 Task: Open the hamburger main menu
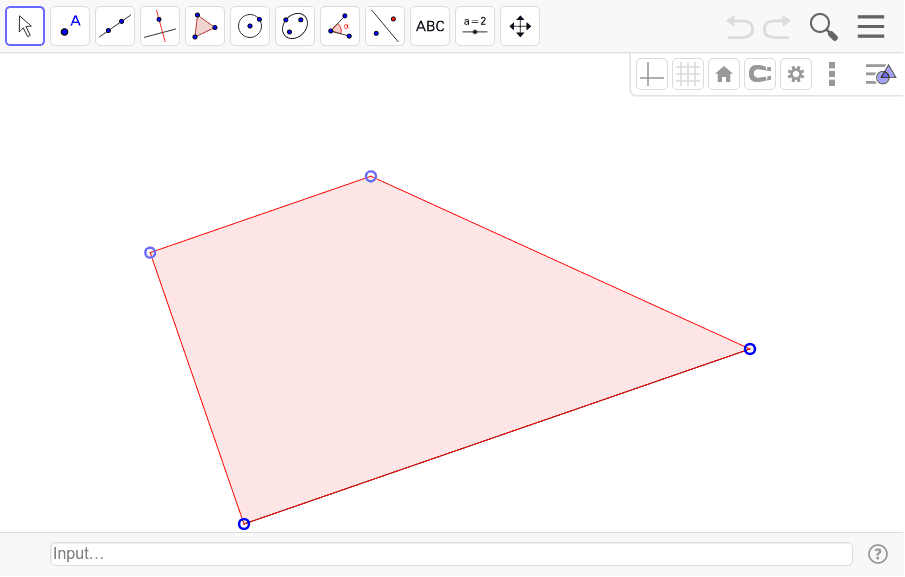(x=871, y=26)
